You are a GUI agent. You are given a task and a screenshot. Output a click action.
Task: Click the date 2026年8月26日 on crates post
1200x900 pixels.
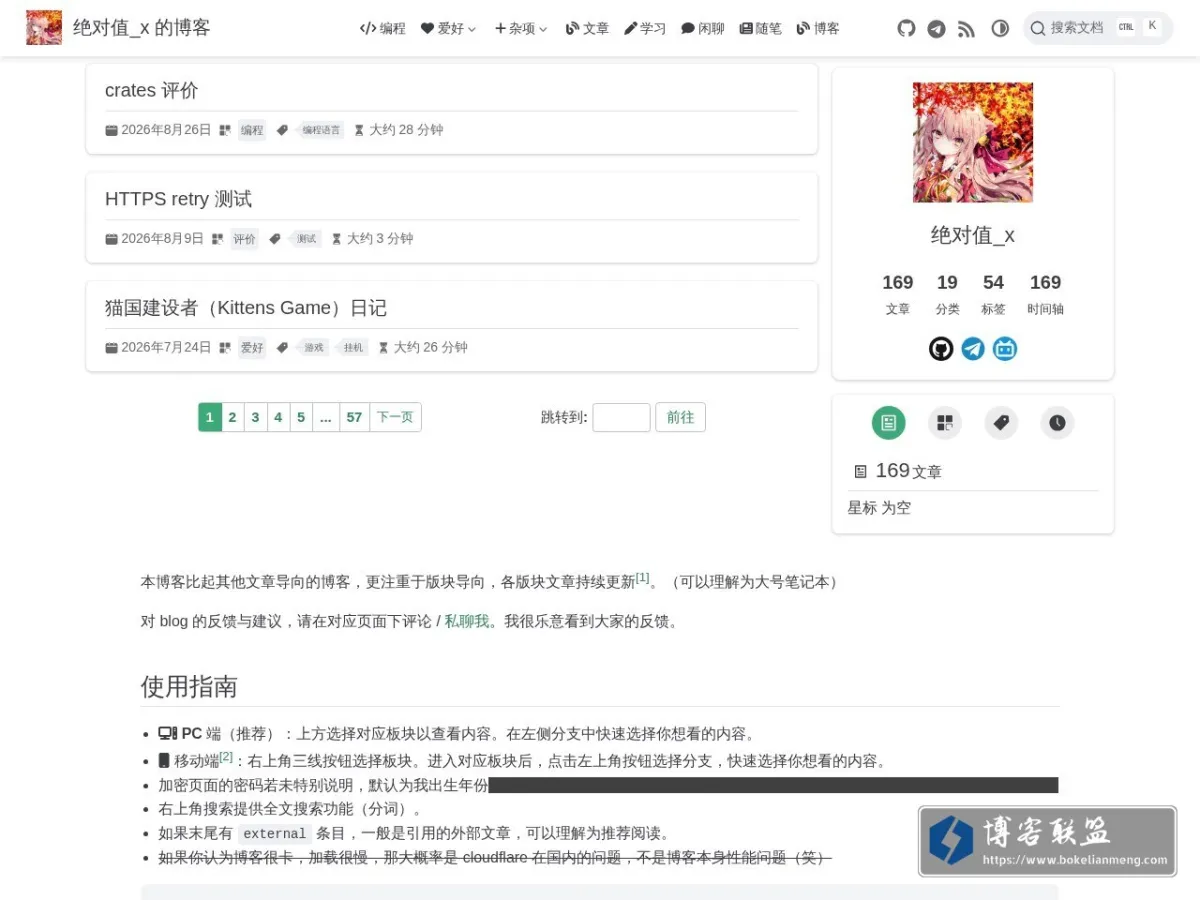(x=158, y=130)
